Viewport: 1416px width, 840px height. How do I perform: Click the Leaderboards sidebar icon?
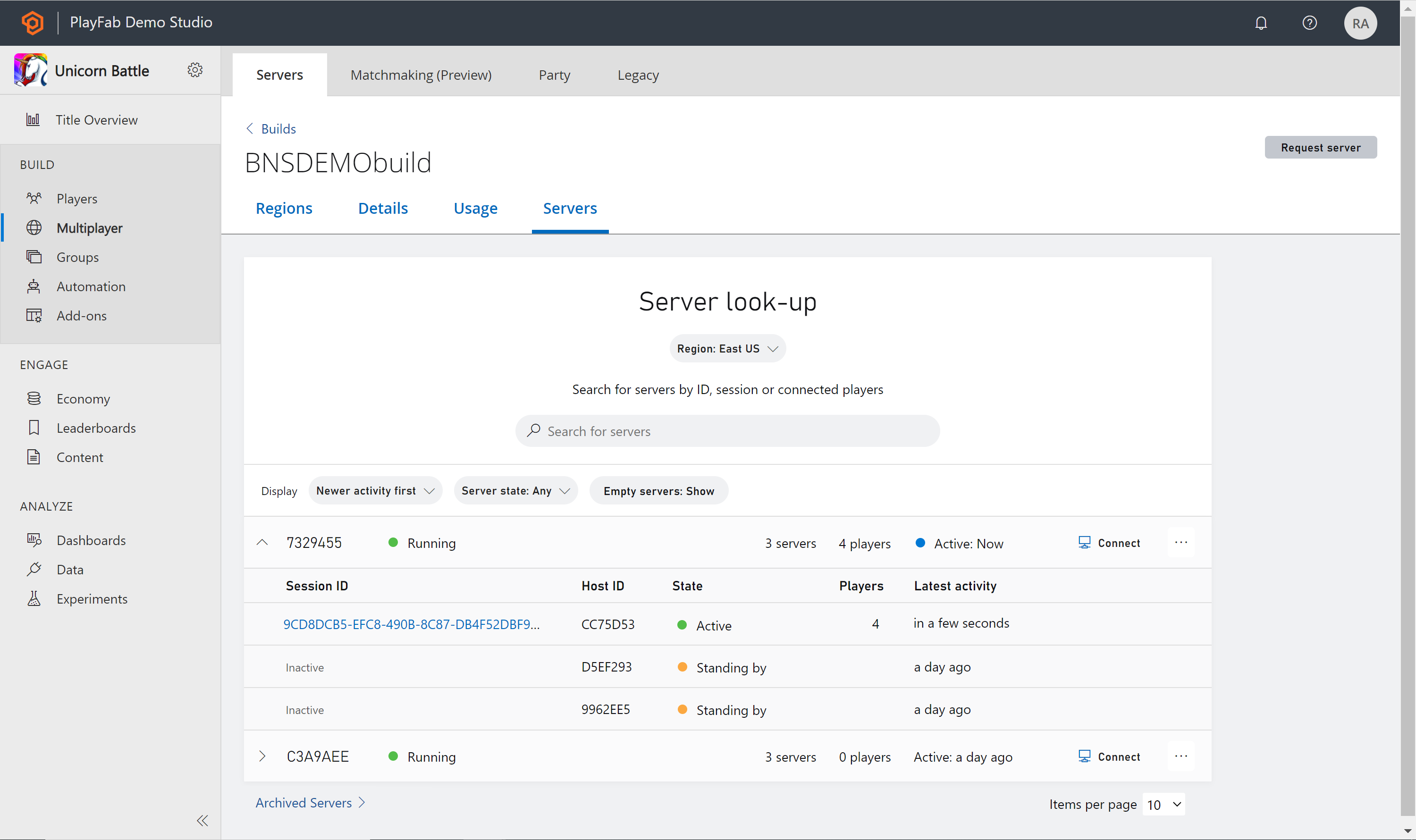[x=34, y=427]
